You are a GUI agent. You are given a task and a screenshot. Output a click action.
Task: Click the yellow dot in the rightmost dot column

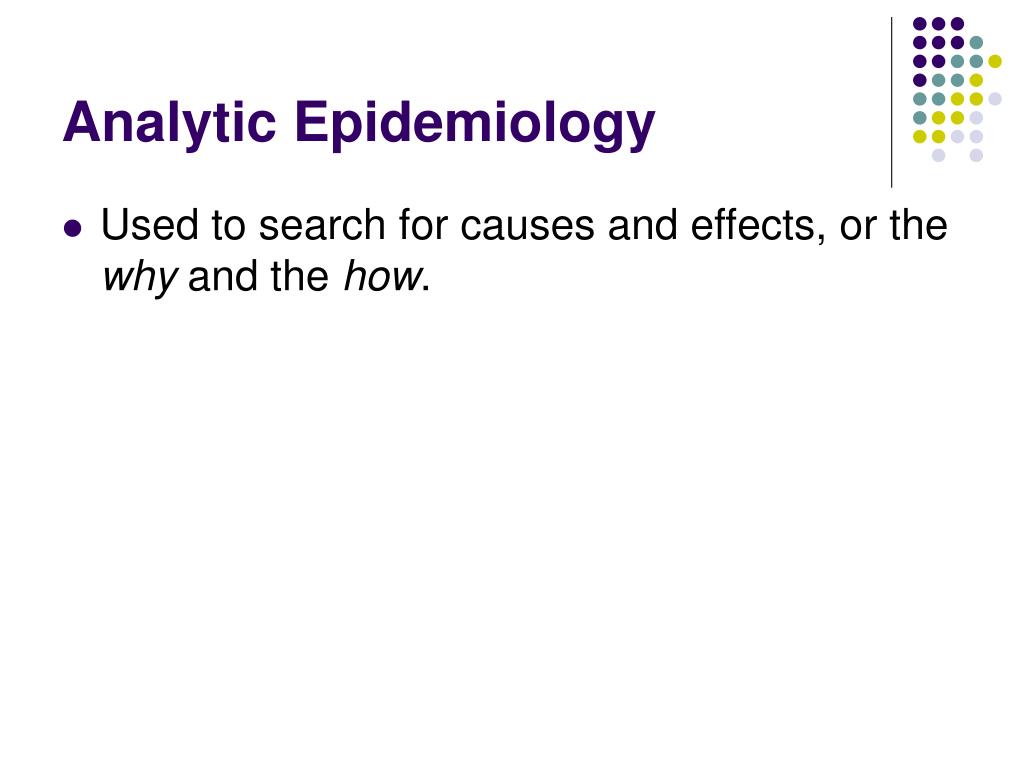(995, 61)
